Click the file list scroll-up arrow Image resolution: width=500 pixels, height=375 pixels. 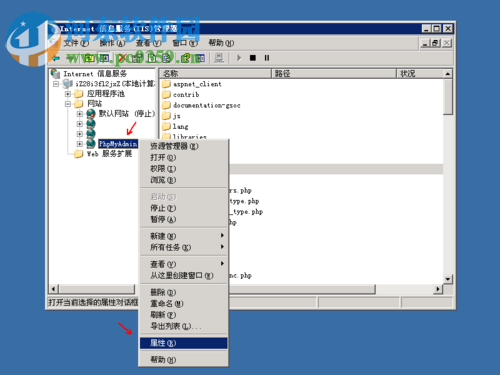tap(448, 74)
